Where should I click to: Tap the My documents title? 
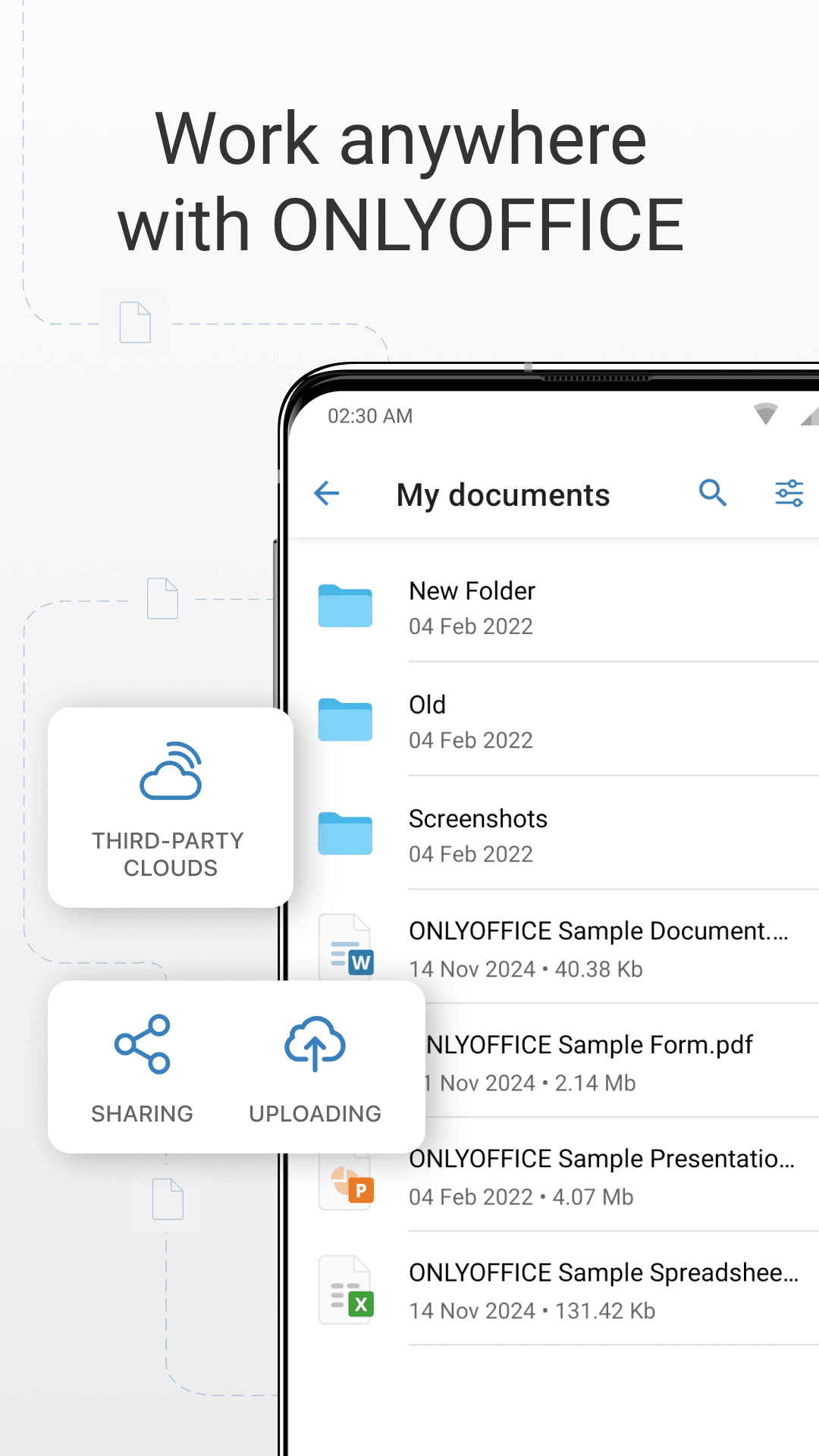point(503,495)
